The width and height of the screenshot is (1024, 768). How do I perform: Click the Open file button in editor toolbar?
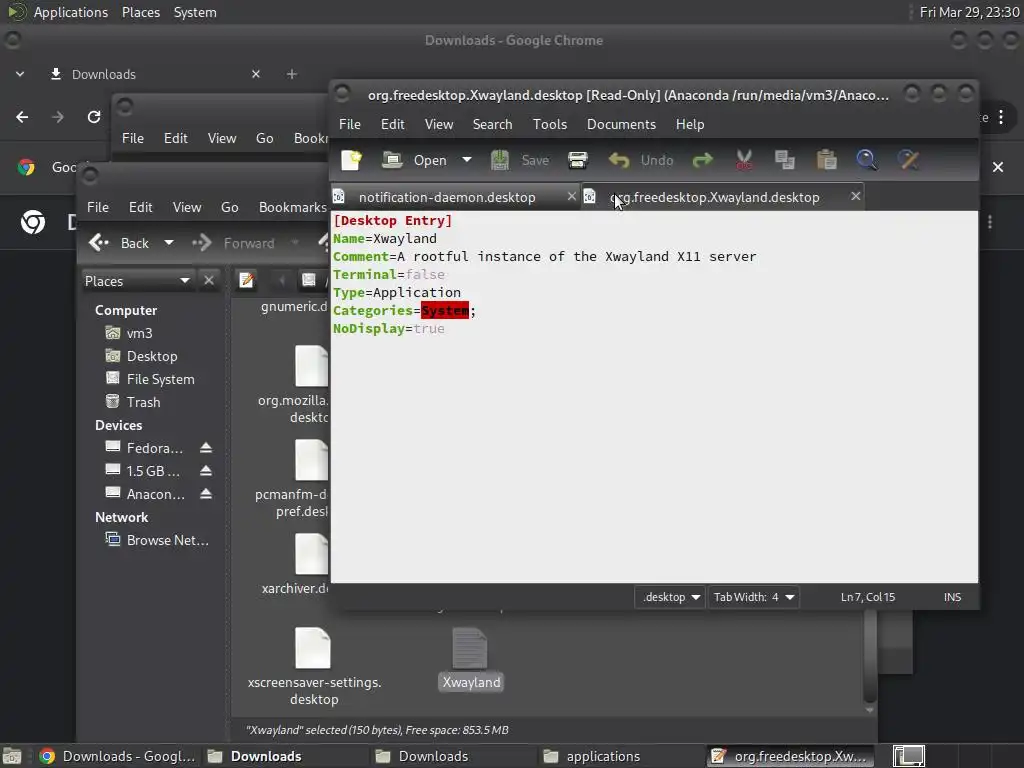point(415,160)
